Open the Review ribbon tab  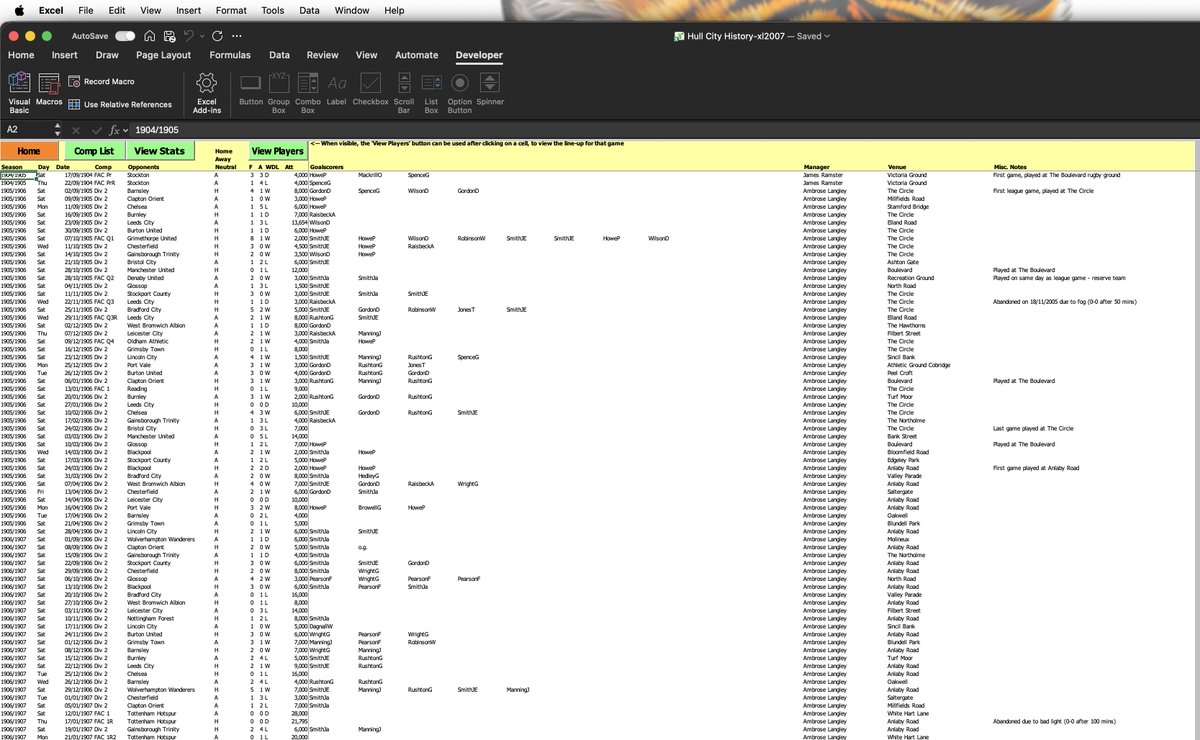pos(323,55)
